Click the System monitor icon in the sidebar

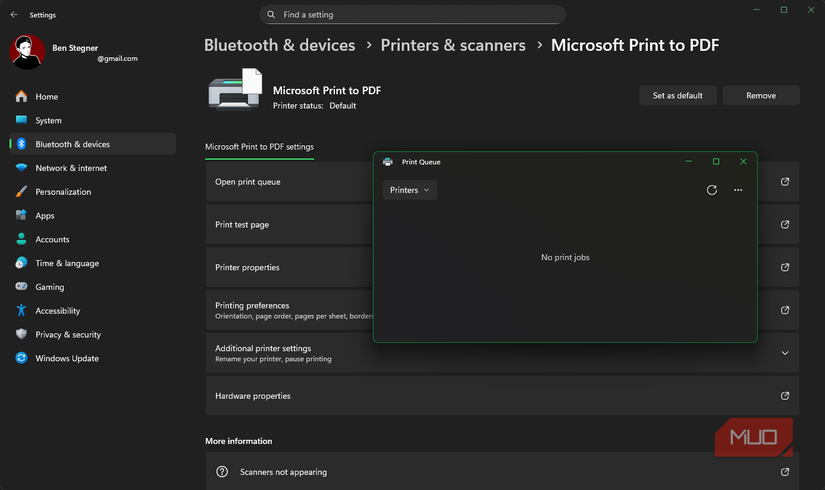(21, 120)
